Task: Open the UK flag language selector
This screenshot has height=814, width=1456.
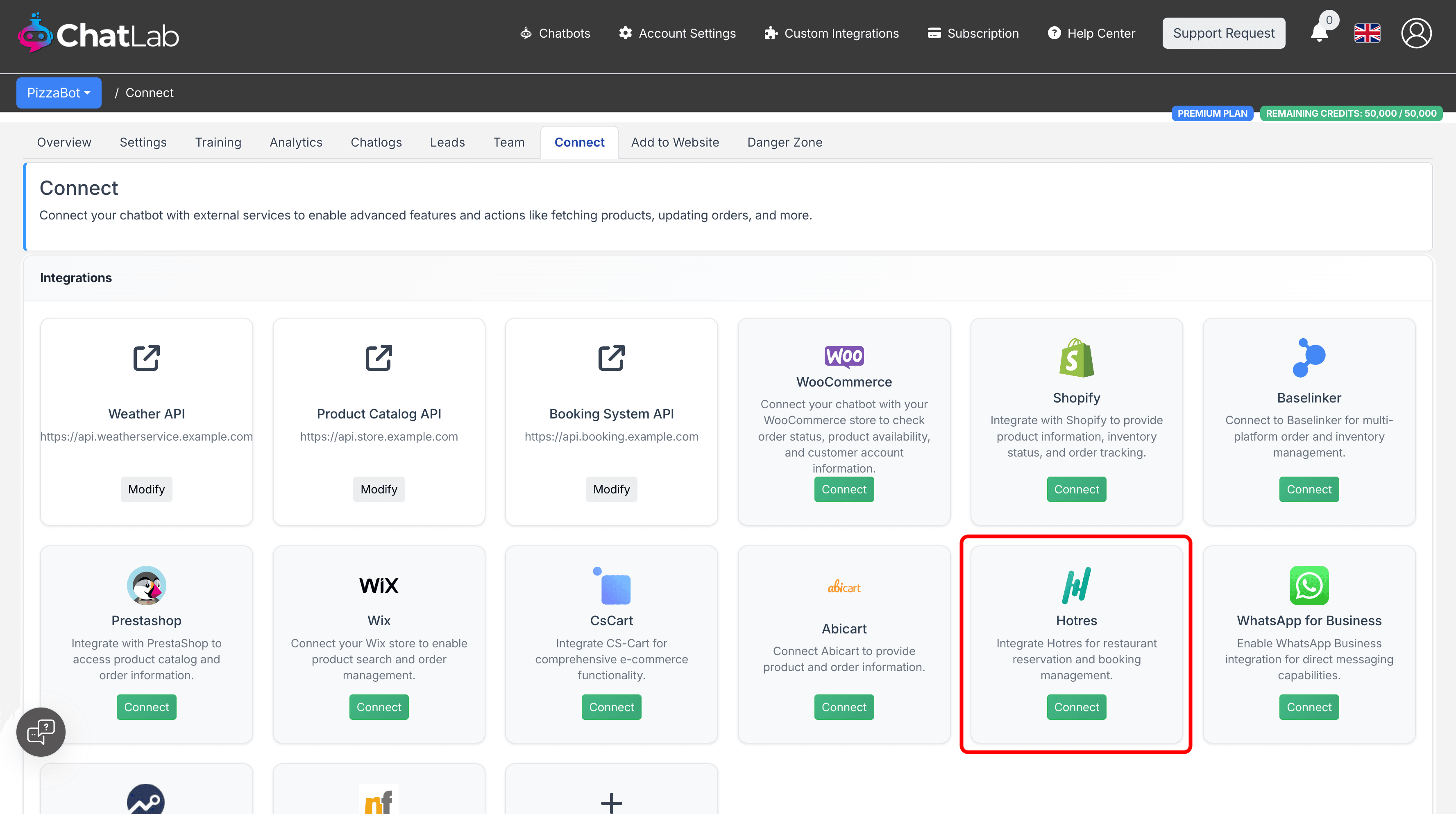Action: 1367,33
